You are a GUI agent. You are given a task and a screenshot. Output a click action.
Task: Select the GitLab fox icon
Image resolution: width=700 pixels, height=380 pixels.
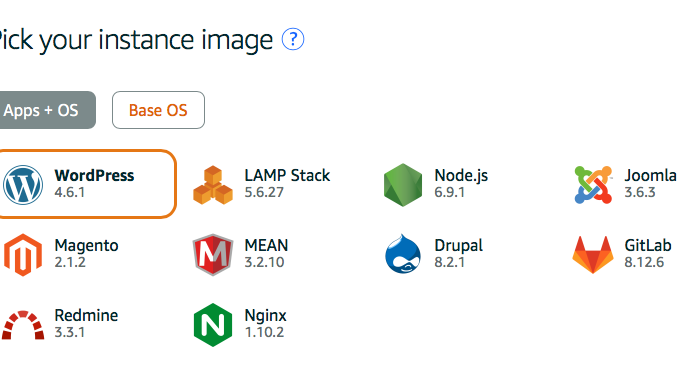pyautogui.click(x=593, y=255)
